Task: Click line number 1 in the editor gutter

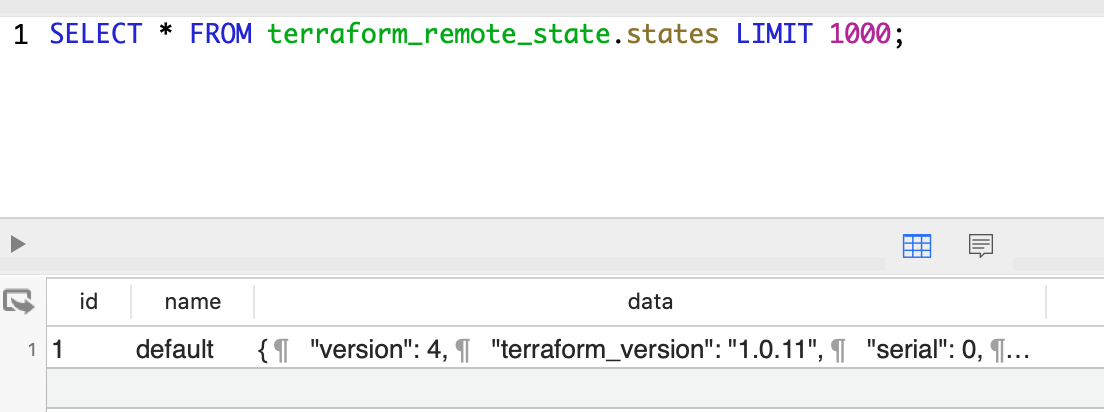Action: pyautogui.click(x=20, y=35)
